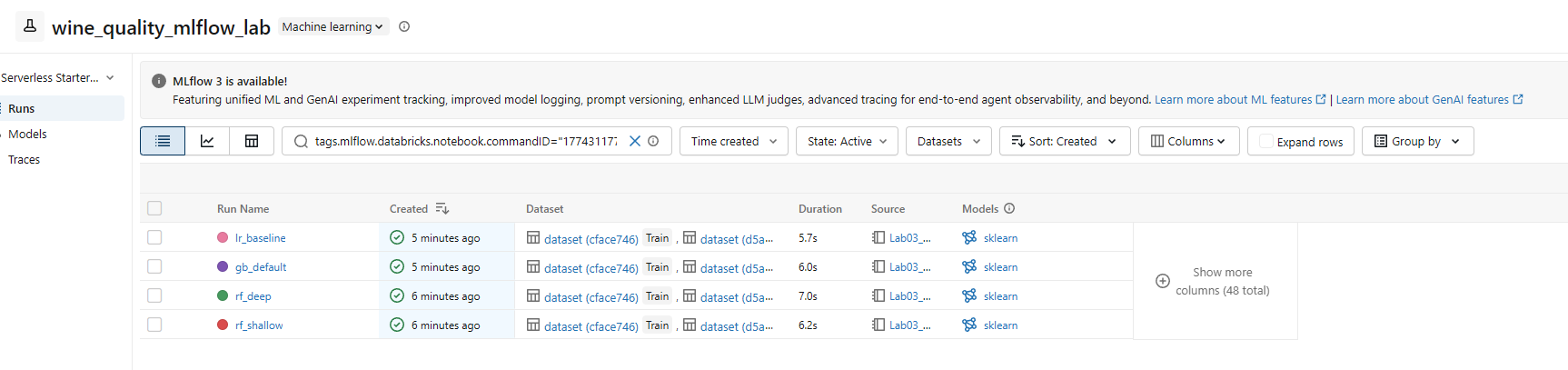Screen dimensions: 1568x370
Task: Enable the Expand rows checkbox
Action: tap(1266, 141)
